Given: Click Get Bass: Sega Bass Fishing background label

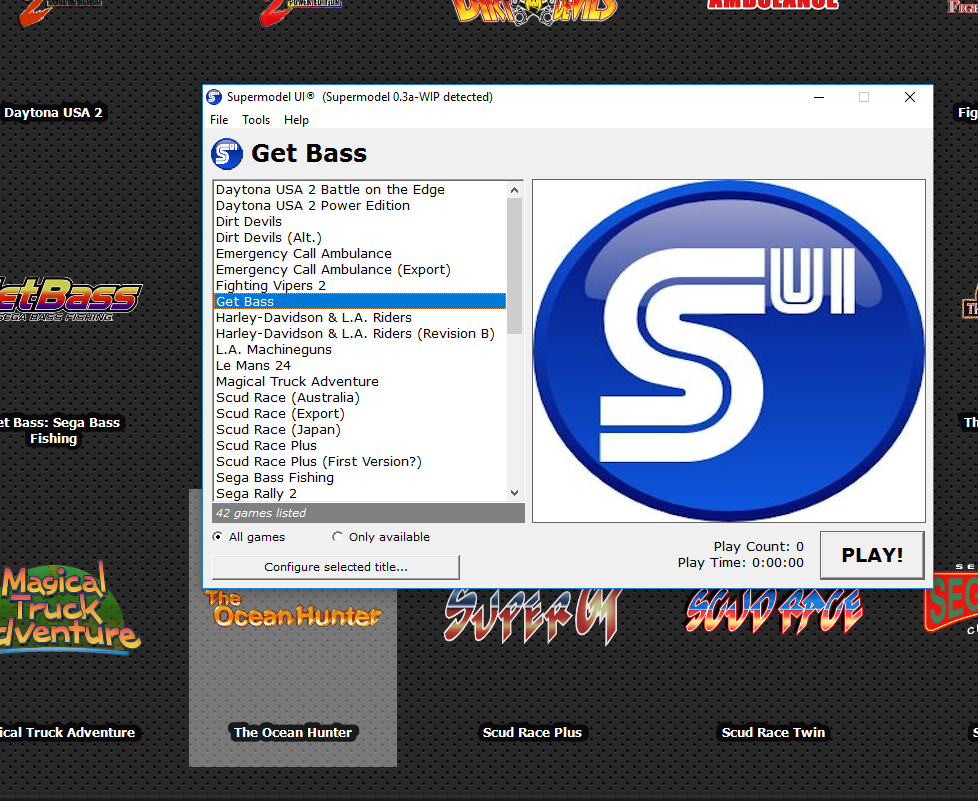Looking at the screenshot, I should pos(58,430).
